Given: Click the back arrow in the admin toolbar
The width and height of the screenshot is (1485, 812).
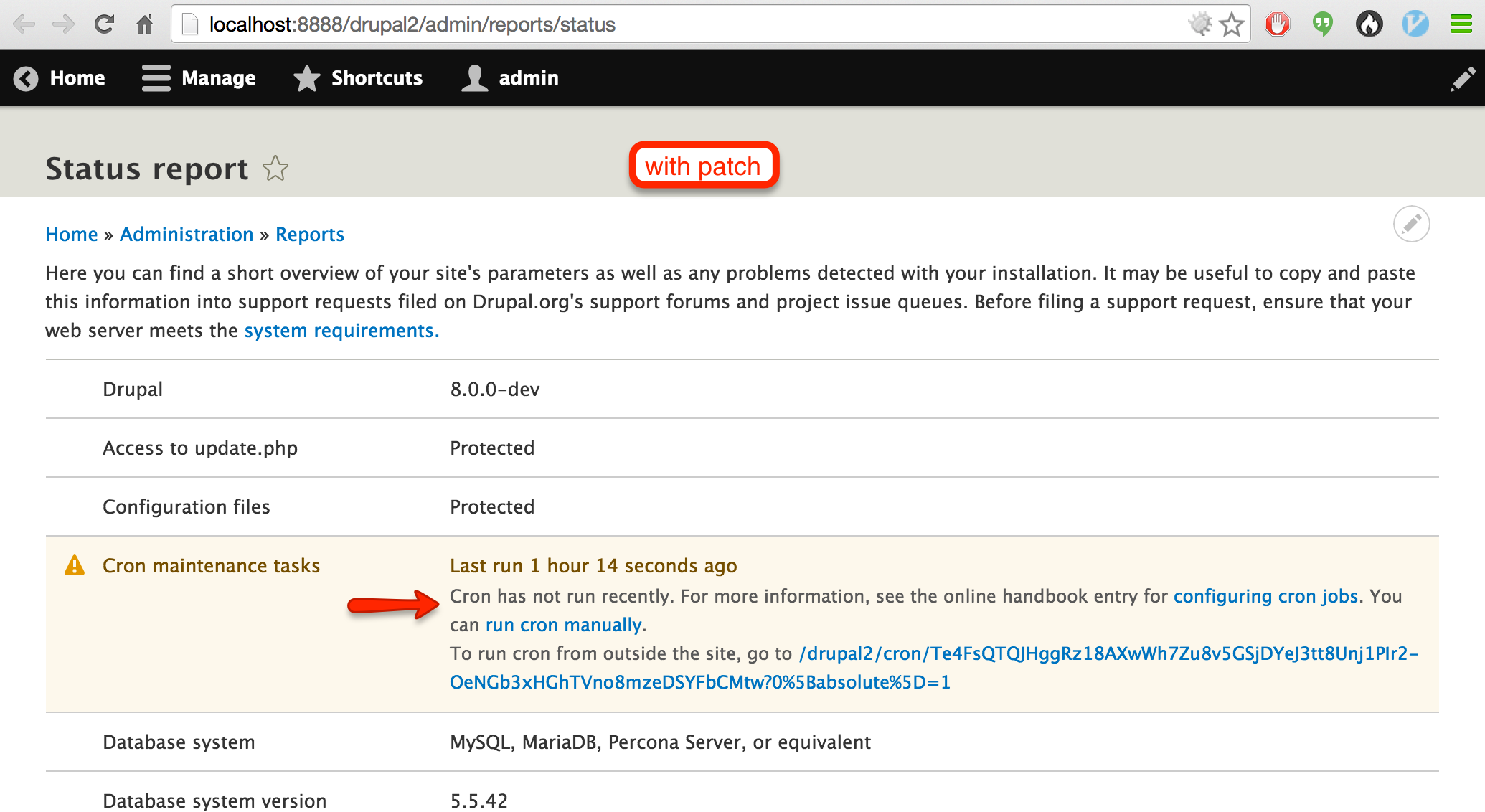Looking at the screenshot, I should tap(26, 78).
